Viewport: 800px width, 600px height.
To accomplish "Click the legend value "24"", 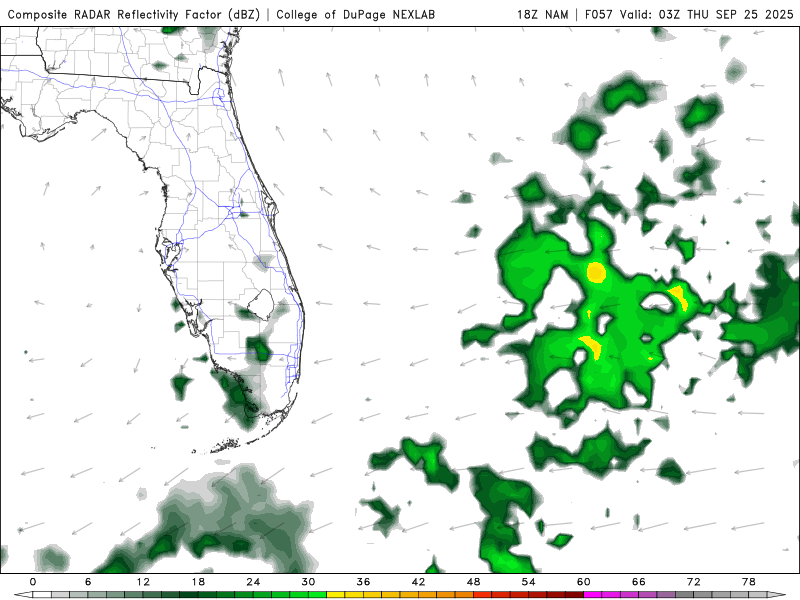I will [254, 582].
